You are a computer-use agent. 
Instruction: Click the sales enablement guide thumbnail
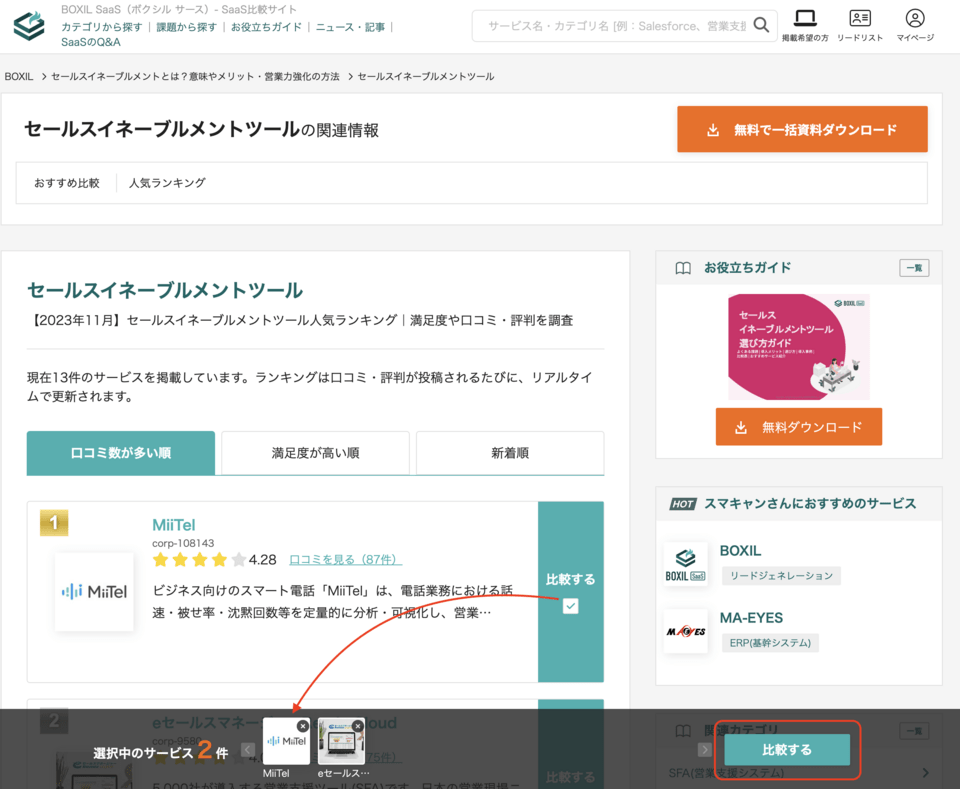click(x=798, y=347)
